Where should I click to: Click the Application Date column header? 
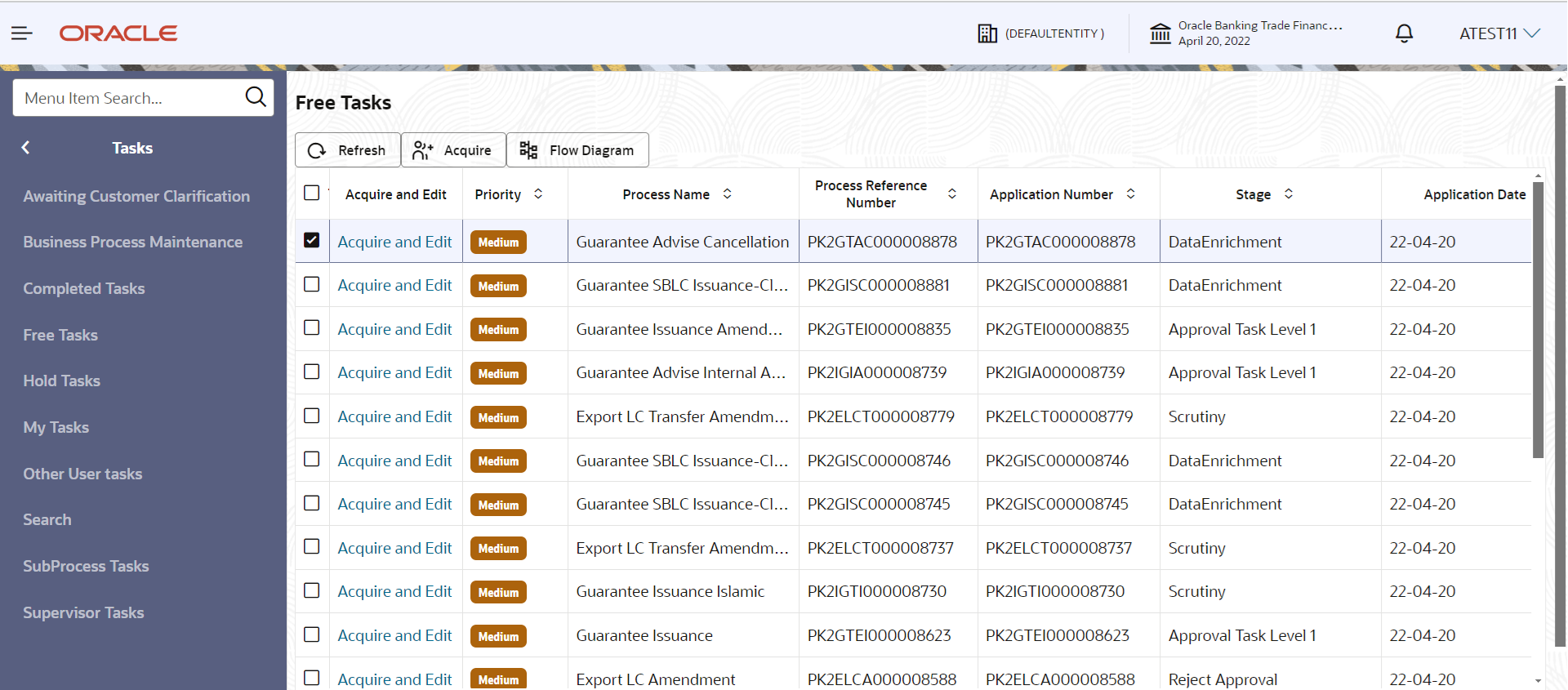coord(1474,194)
